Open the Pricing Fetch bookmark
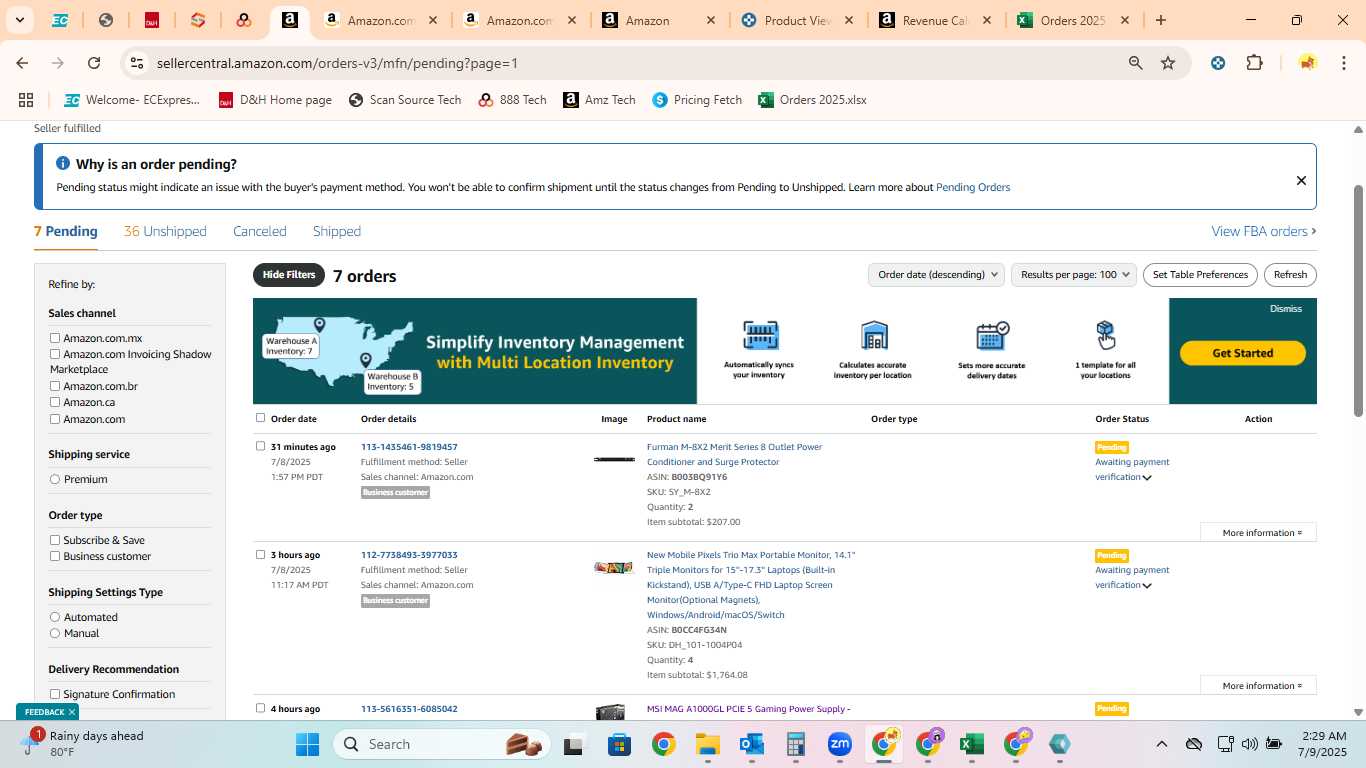 697,100
